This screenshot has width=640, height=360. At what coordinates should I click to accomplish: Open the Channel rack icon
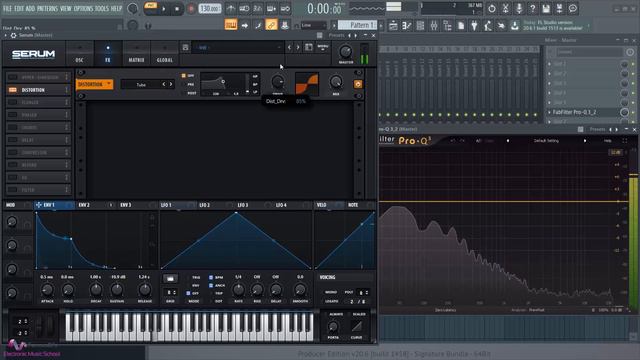(x=420, y=26)
